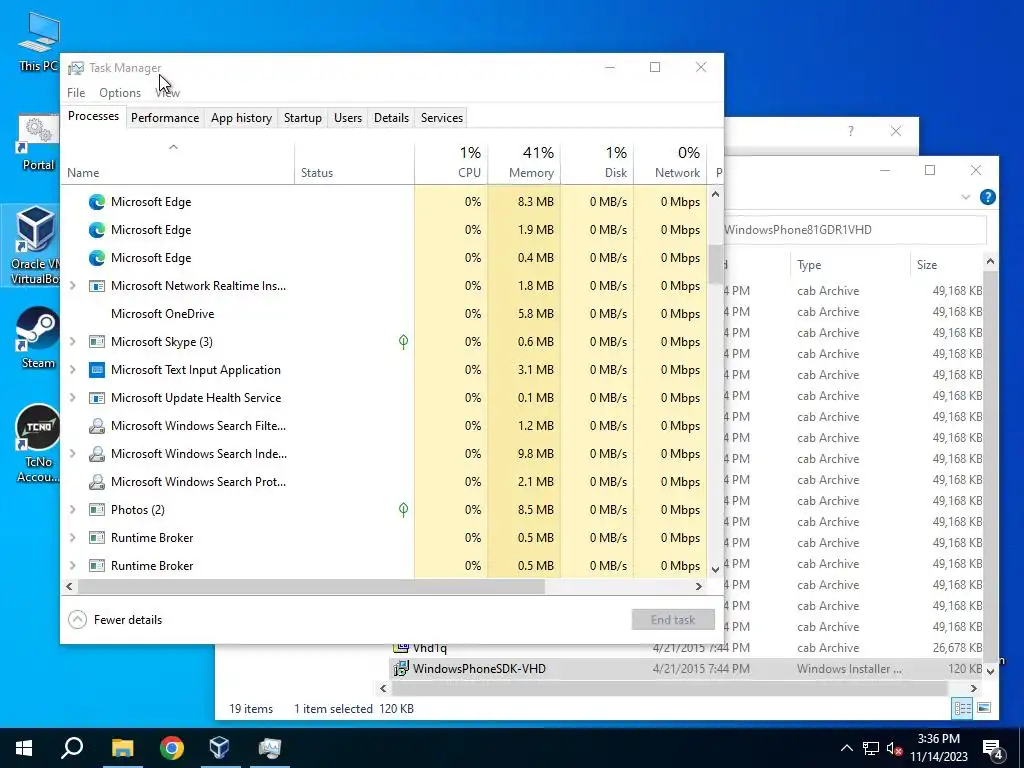Switch to VirtualBox in the taskbar
This screenshot has width=1024, height=768.
(219, 748)
